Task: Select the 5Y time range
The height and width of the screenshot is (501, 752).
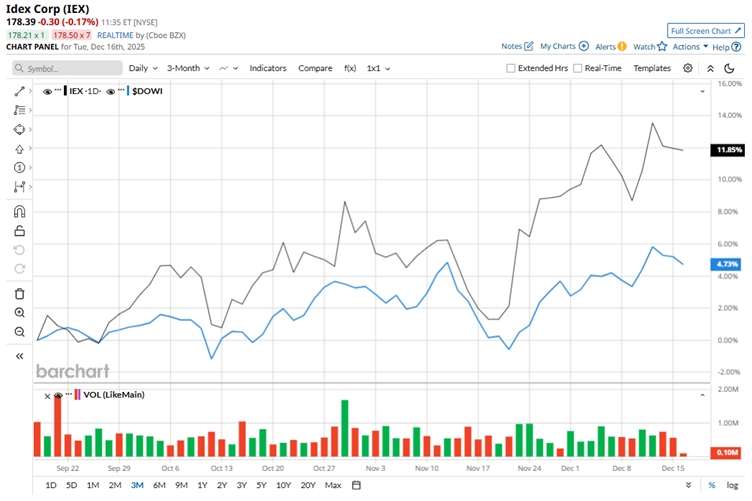Action: tap(261, 485)
